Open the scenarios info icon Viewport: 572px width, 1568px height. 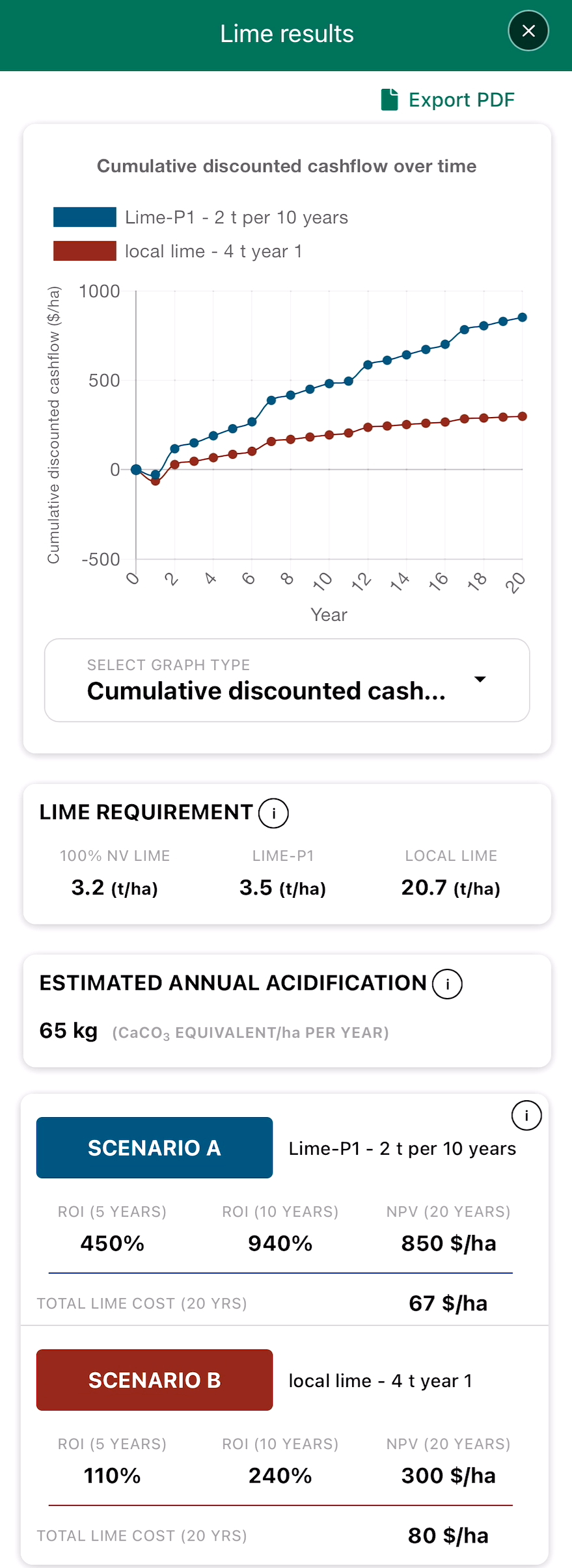tap(526, 1116)
